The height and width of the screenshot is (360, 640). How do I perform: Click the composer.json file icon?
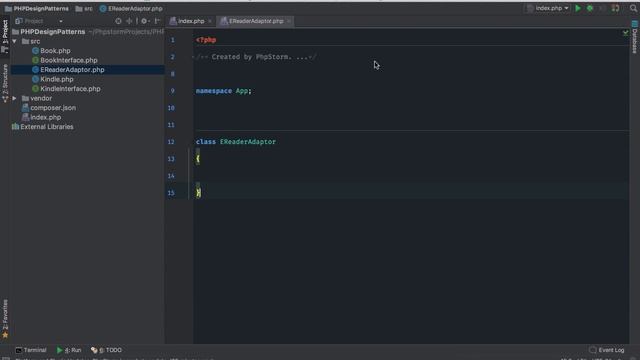[25, 108]
